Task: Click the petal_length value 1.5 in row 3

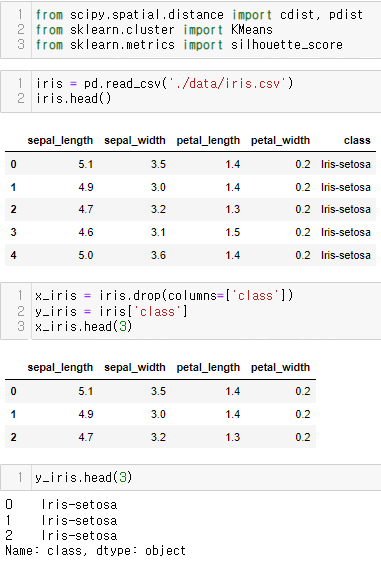Action: point(232,232)
